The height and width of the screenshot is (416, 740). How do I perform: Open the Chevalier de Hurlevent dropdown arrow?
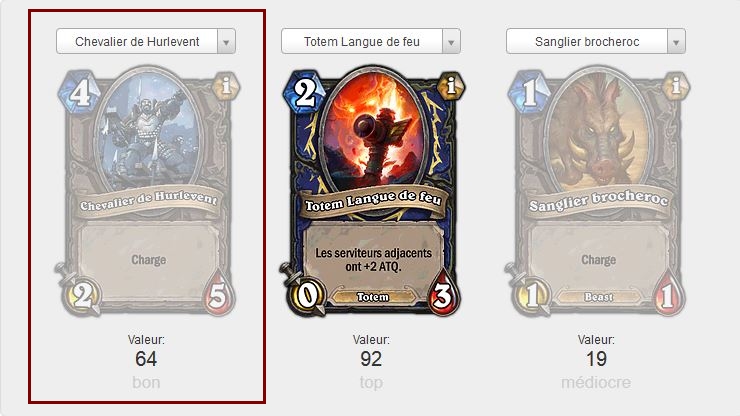[x=226, y=42]
